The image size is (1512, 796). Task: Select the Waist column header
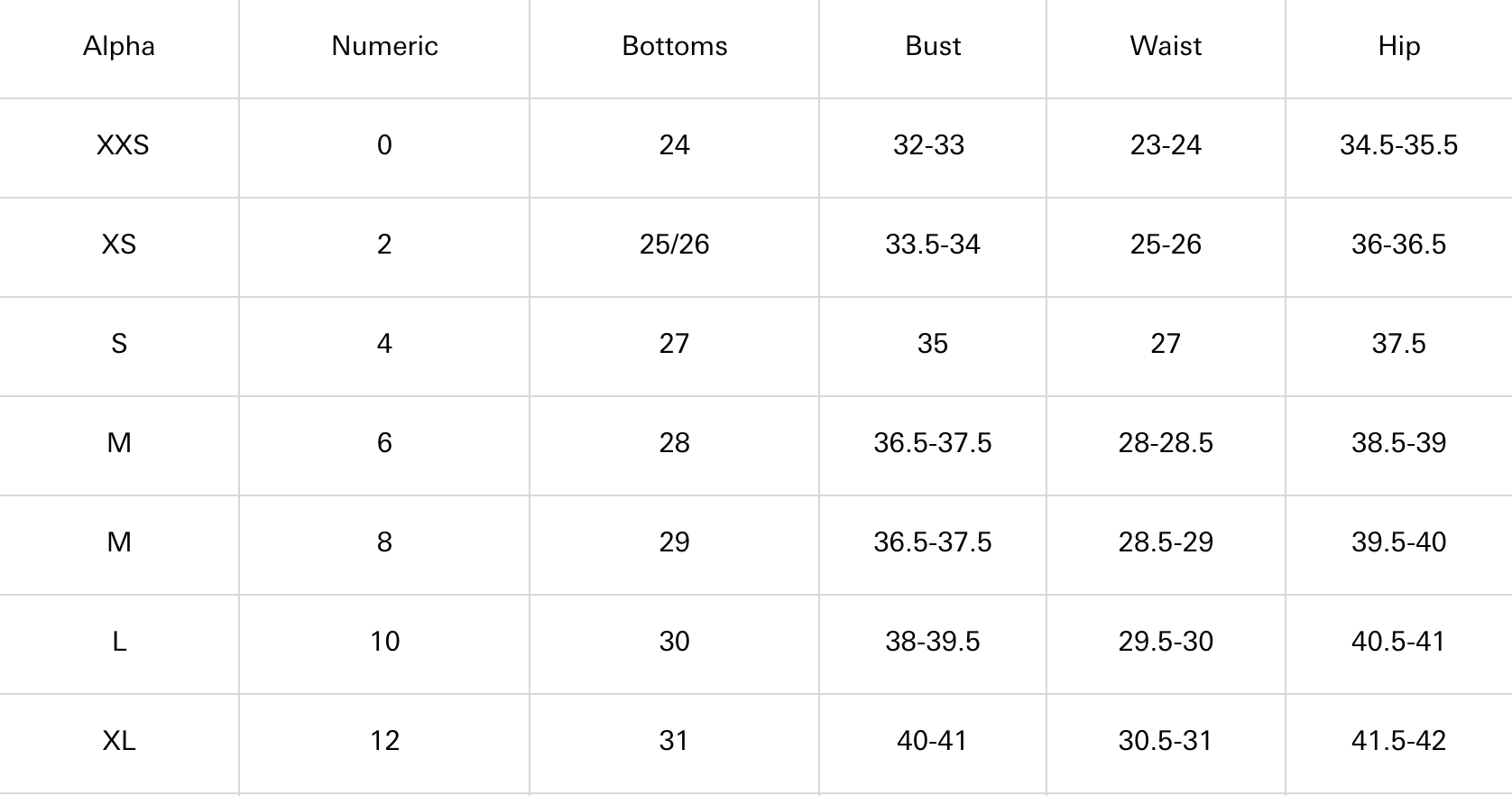[x=1166, y=46]
